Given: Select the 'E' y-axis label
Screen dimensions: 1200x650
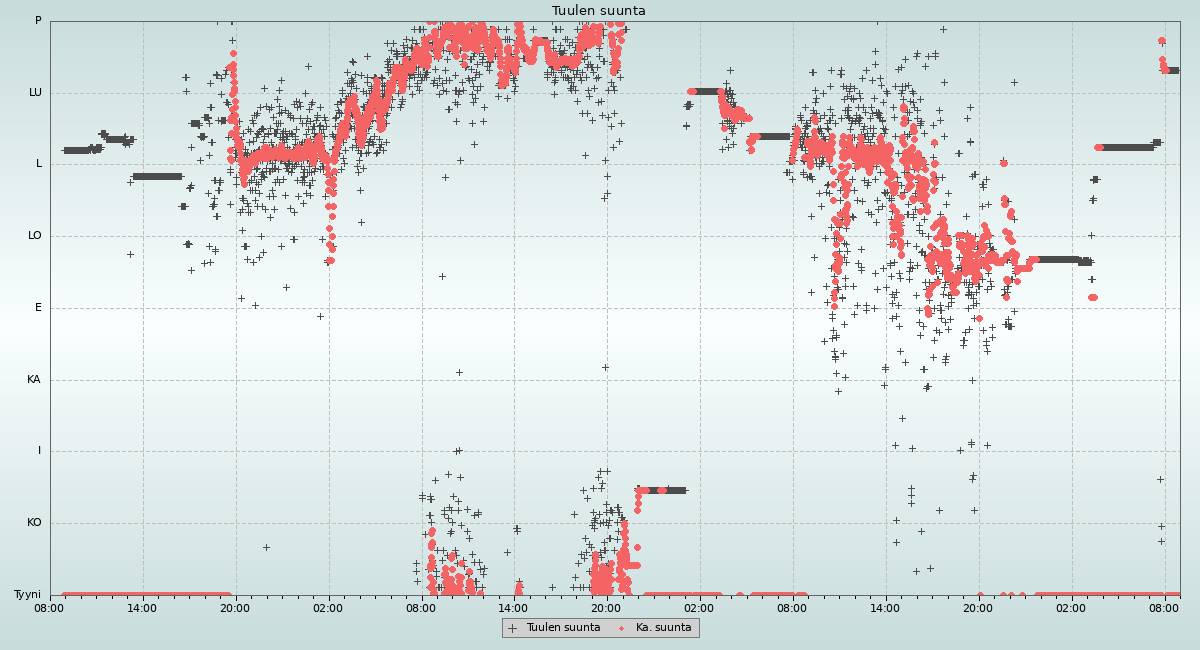Looking at the screenshot, I should (x=39, y=308).
